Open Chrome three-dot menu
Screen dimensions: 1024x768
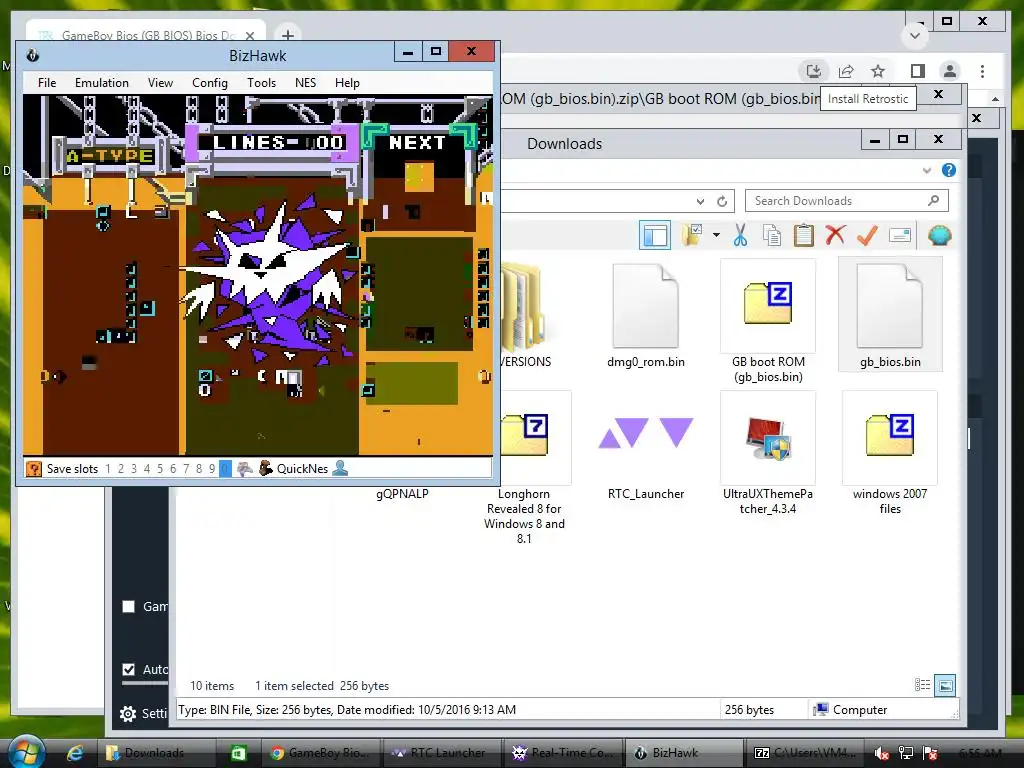point(982,71)
